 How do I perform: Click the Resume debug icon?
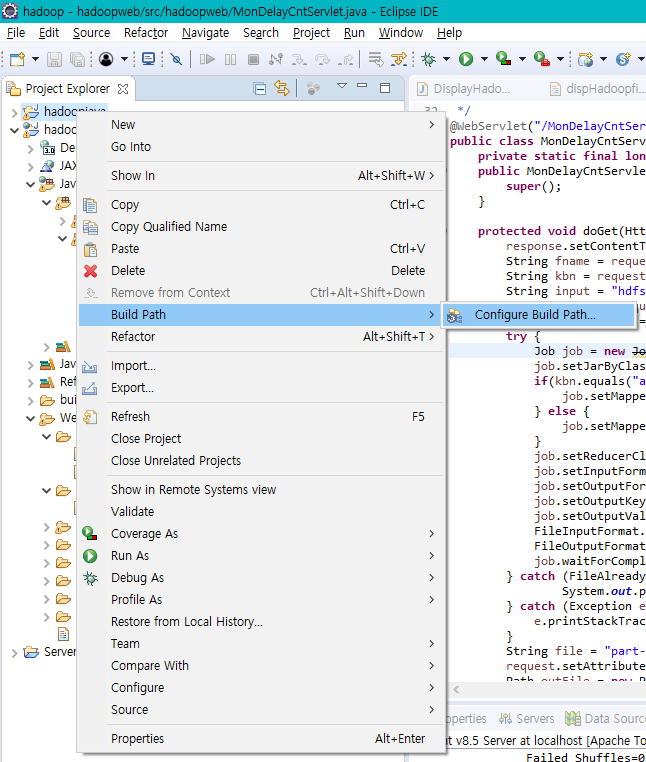(207, 59)
